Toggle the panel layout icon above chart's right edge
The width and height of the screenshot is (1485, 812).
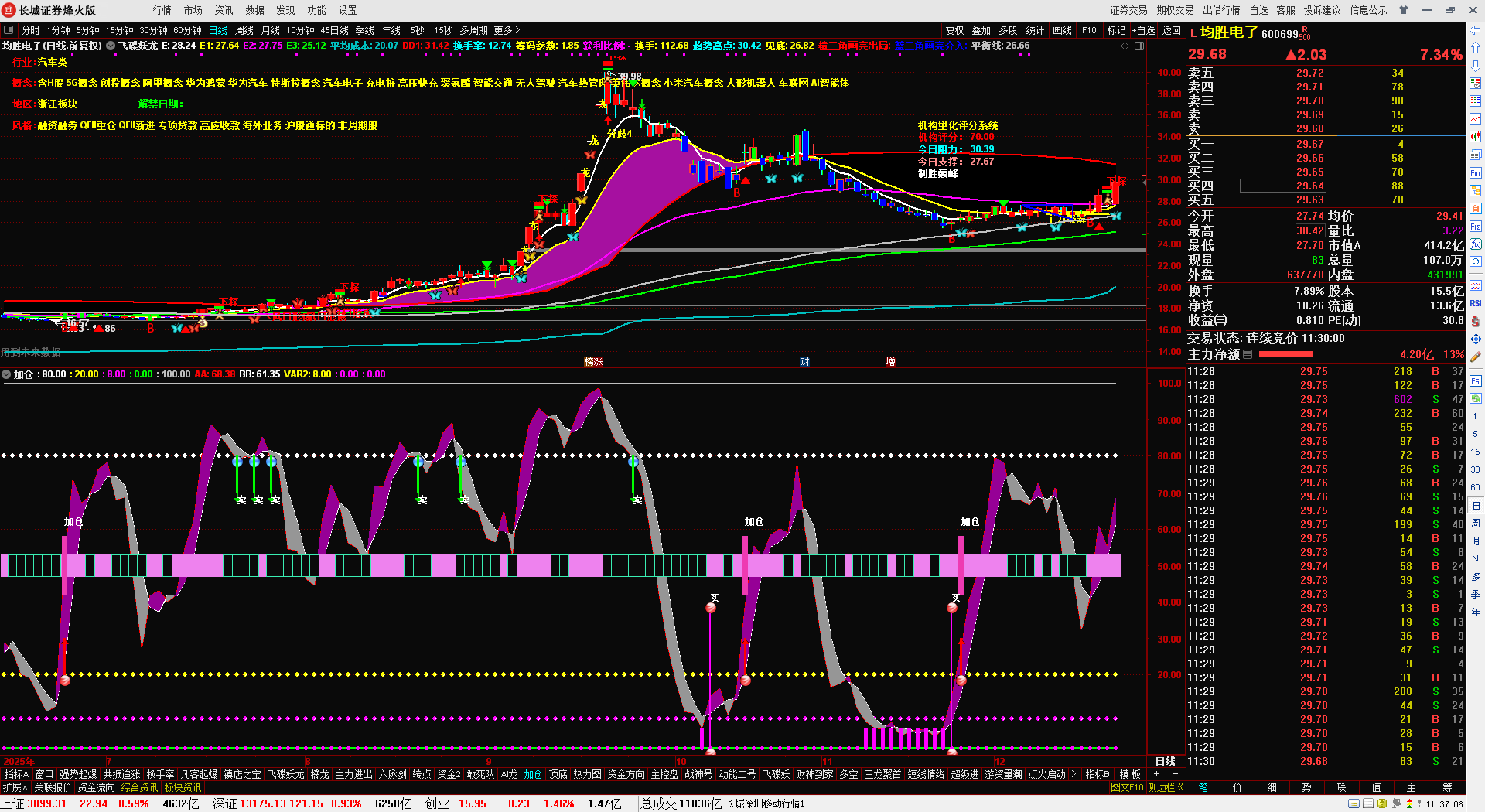click(1139, 46)
